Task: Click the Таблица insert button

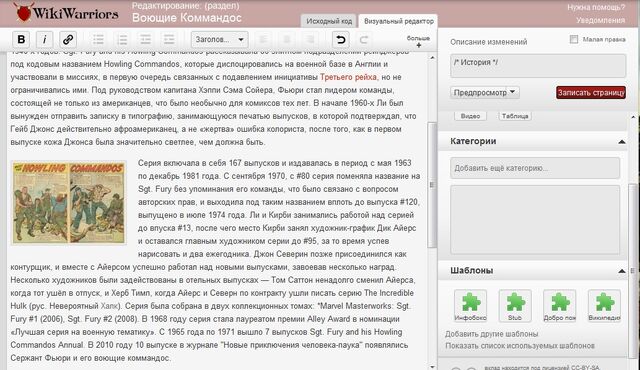Action: point(515,116)
